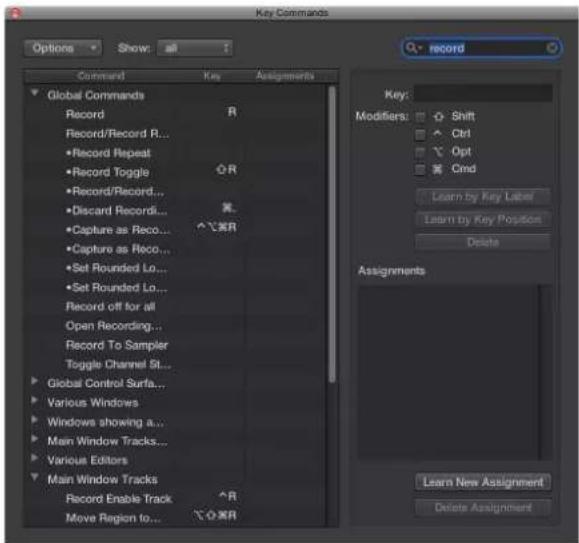Click the Assignments column header
Screen dimensions: 579x543
coord(285,76)
